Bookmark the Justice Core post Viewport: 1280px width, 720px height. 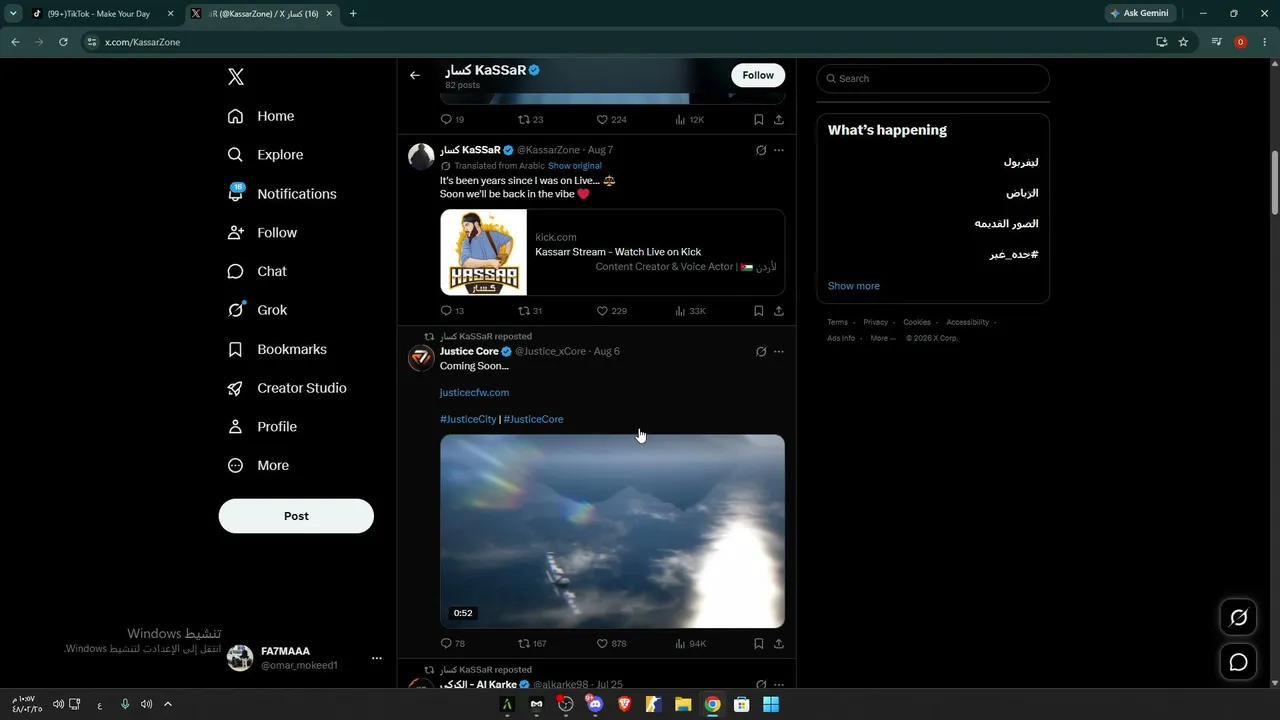pyautogui.click(x=759, y=644)
